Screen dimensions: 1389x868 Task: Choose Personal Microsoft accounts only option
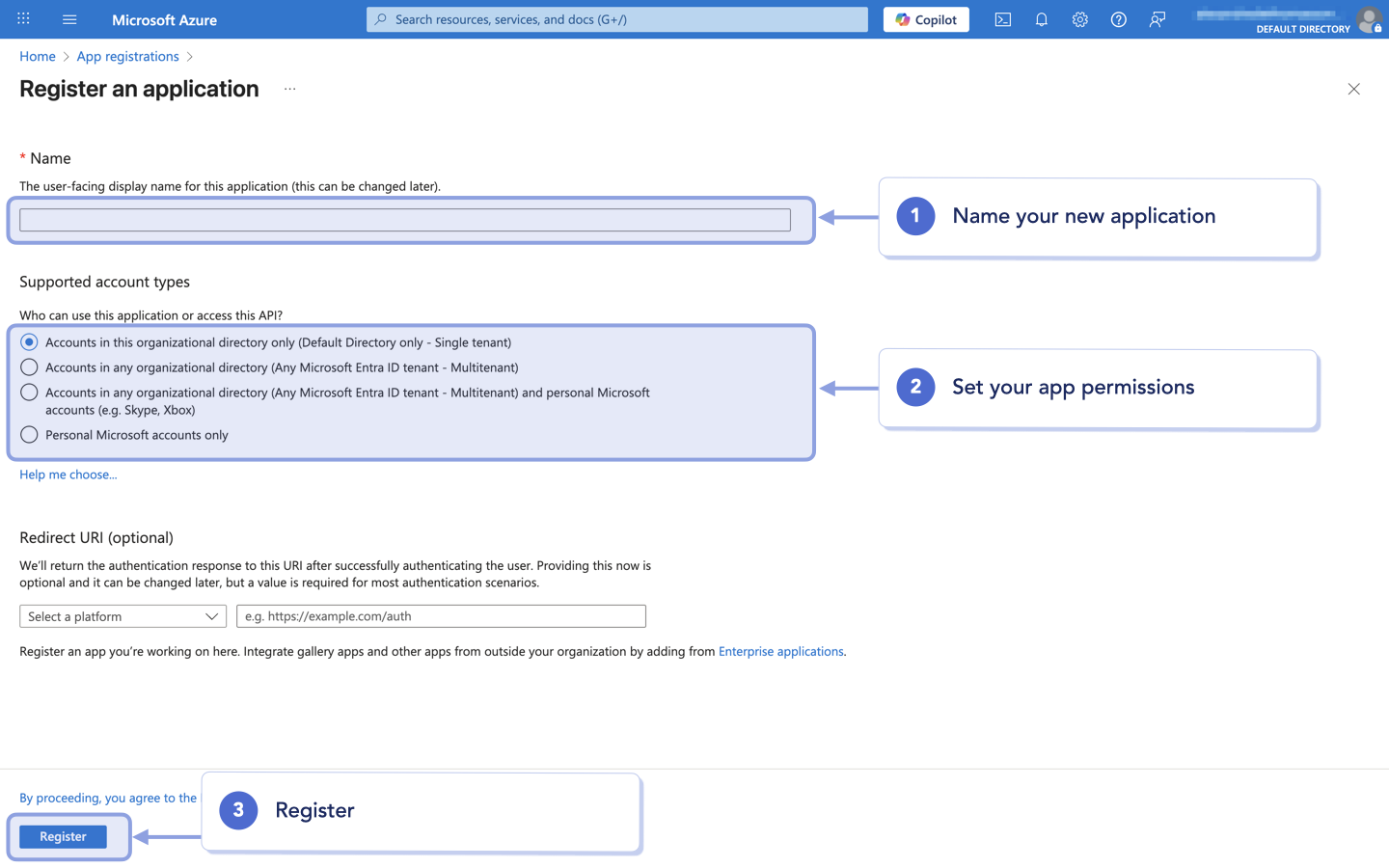coord(30,435)
